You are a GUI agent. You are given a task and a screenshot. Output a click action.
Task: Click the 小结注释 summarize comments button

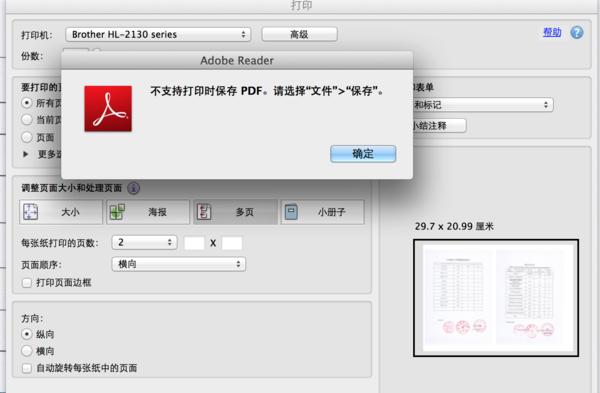(x=439, y=126)
